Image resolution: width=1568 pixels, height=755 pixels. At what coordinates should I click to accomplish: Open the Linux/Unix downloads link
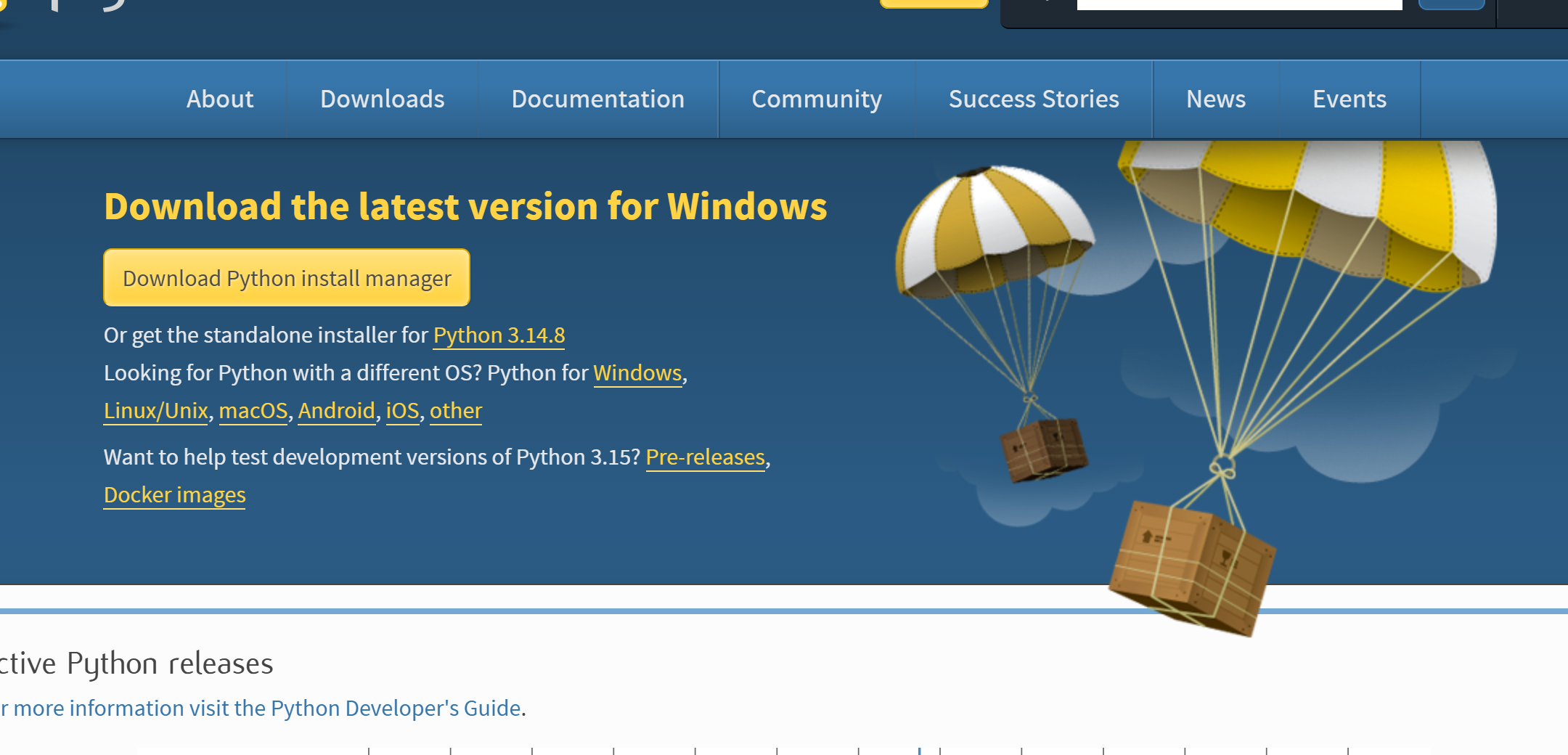156,411
